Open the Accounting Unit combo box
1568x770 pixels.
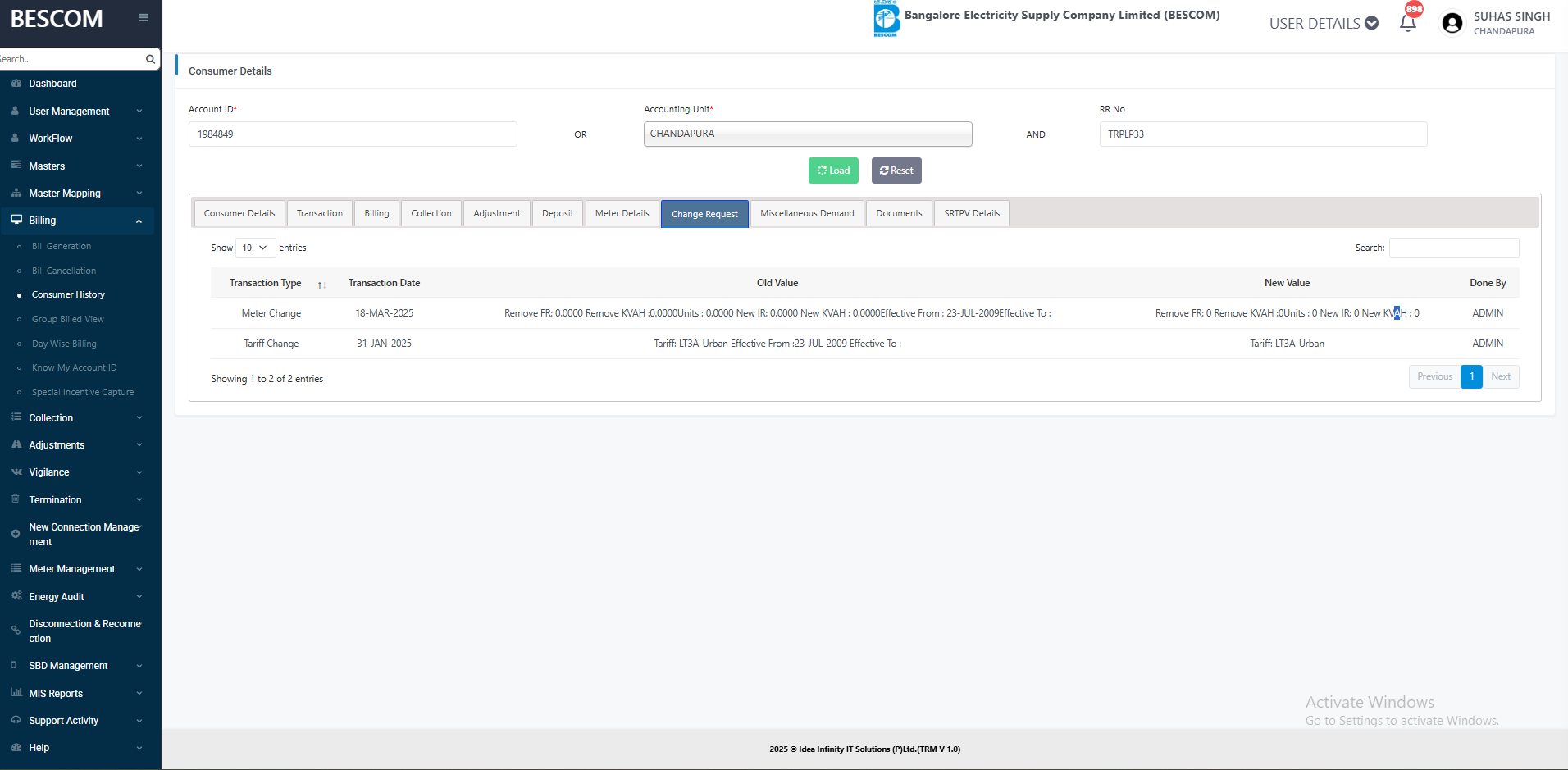807,134
